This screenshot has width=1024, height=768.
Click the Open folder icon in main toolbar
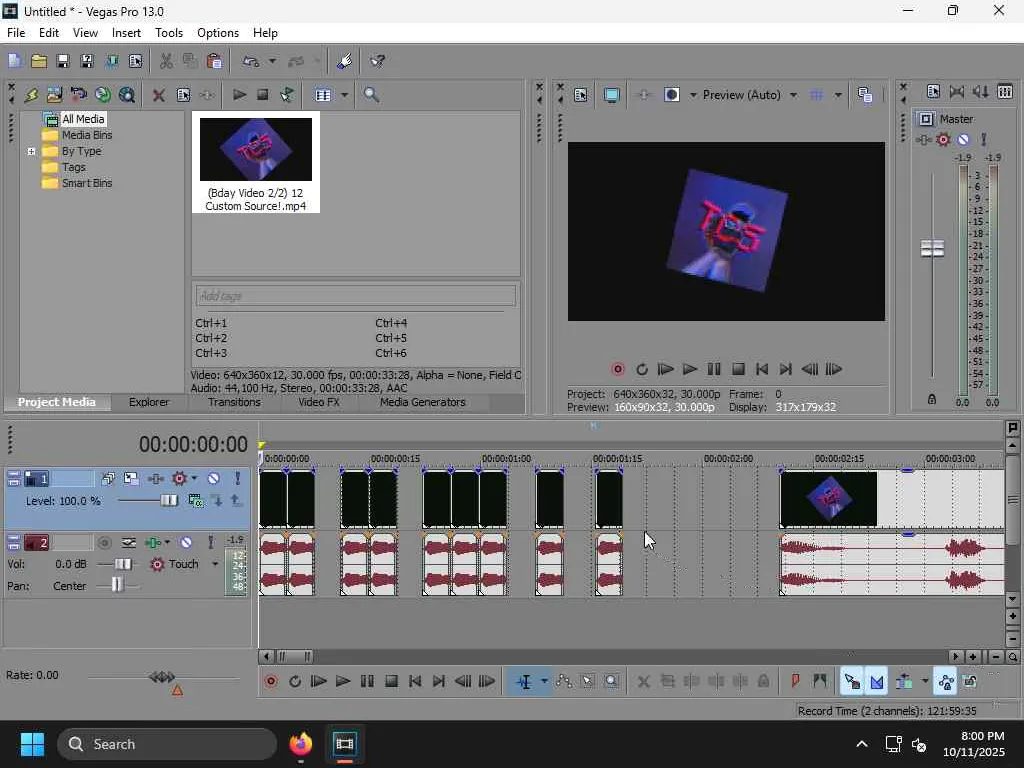(x=39, y=61)
